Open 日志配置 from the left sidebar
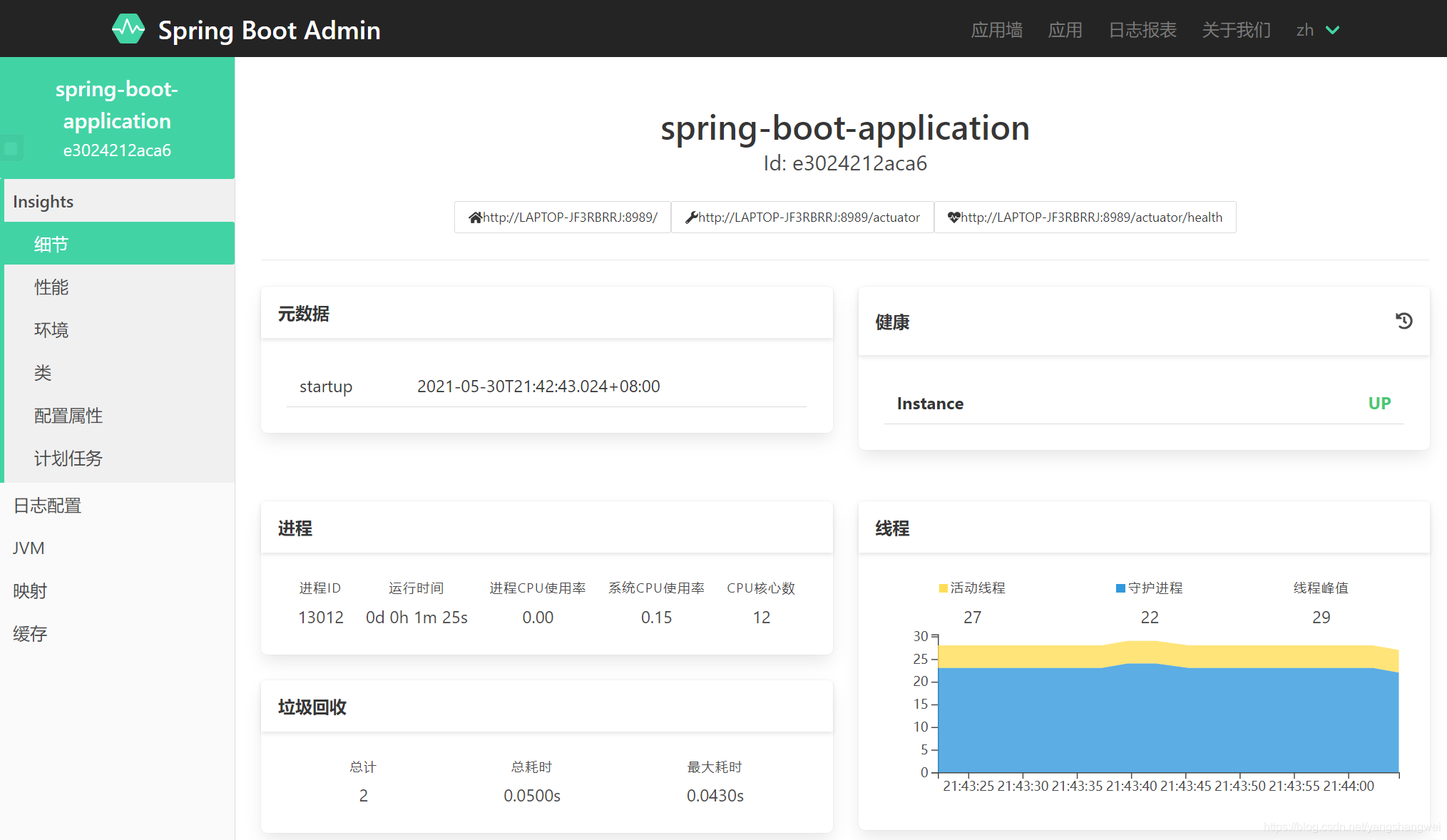Screen dimensions: 1447x840 [x=46, y=505]
